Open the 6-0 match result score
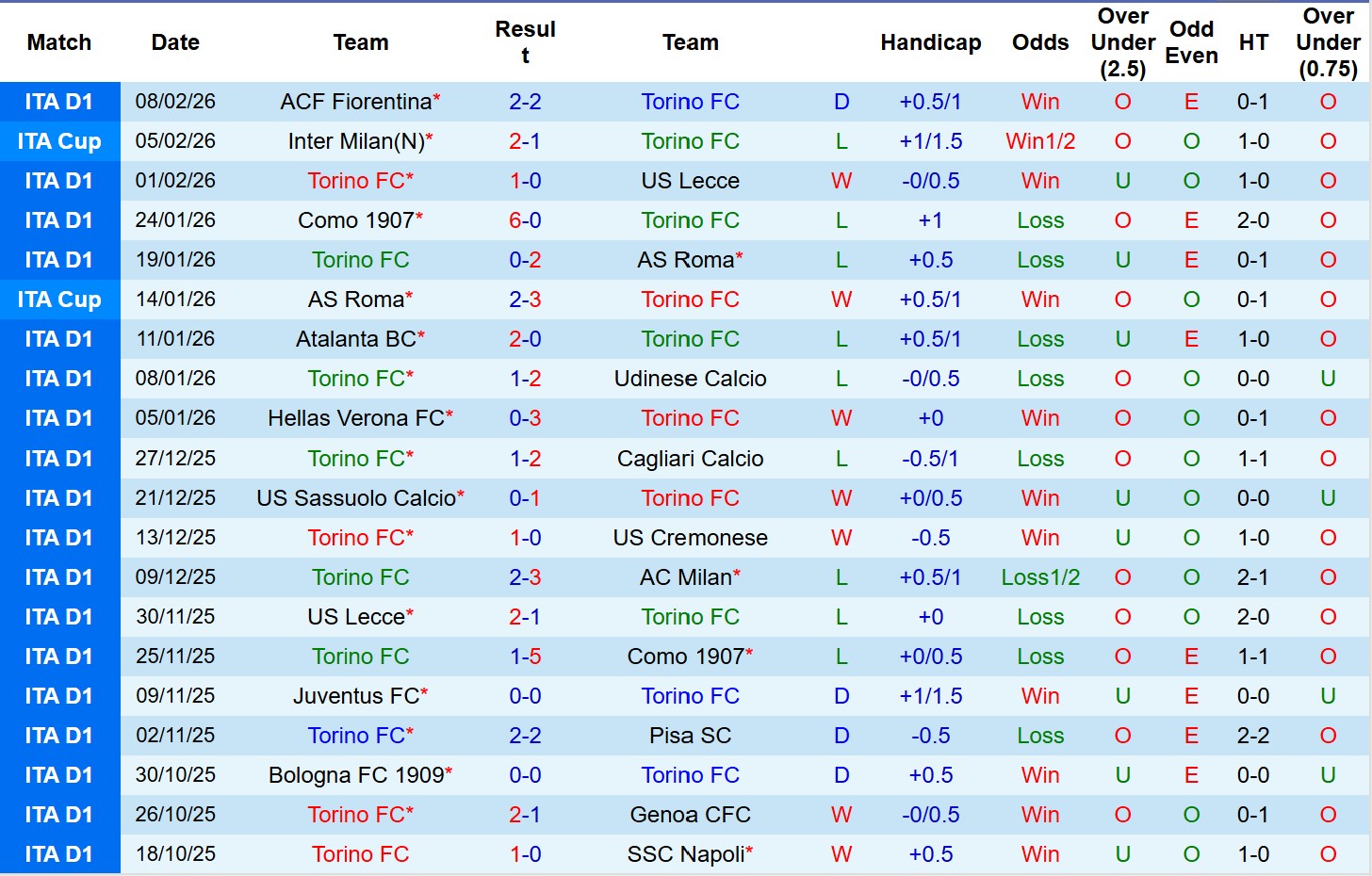Viewport: 1372px width, 876px height. tap(525, 220)
